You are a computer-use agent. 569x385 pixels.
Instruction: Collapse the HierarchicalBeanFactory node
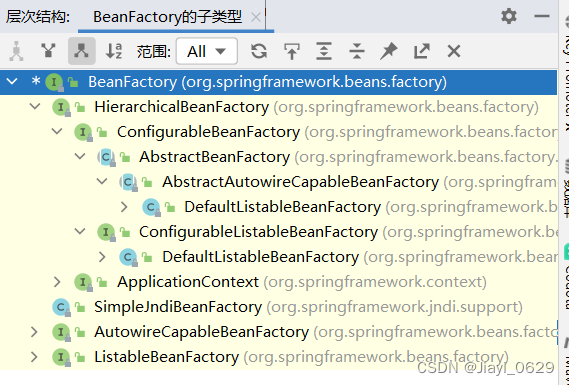coord(35,106)
